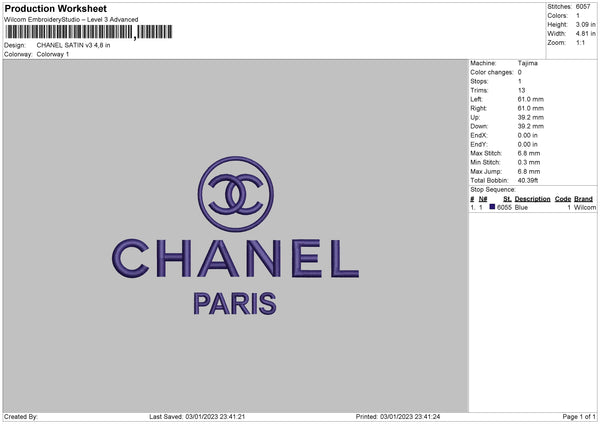Select the Up 39.2 mm value
Viewport: 600px width, 424px height.
(531, 117)
